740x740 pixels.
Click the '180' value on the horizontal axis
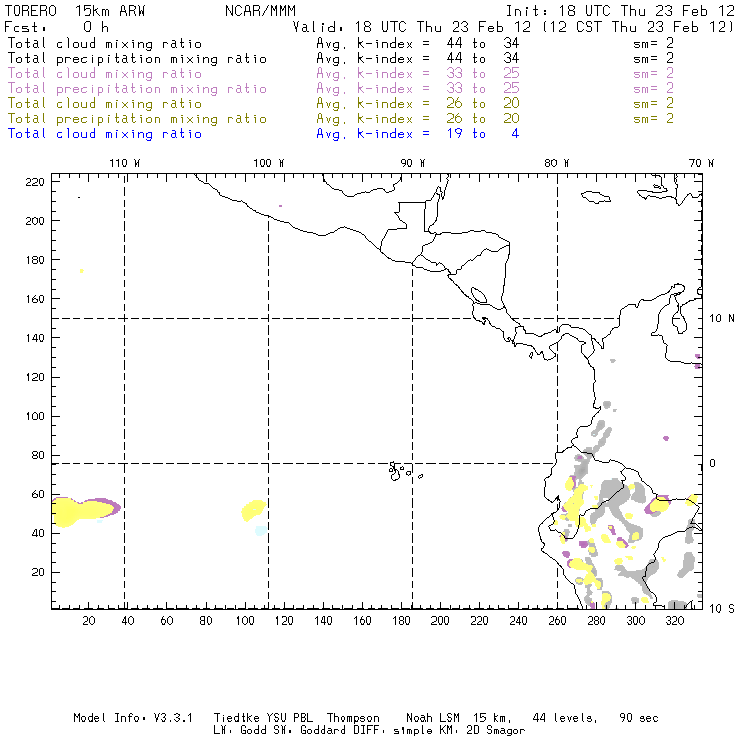click(x=401, y=621)
